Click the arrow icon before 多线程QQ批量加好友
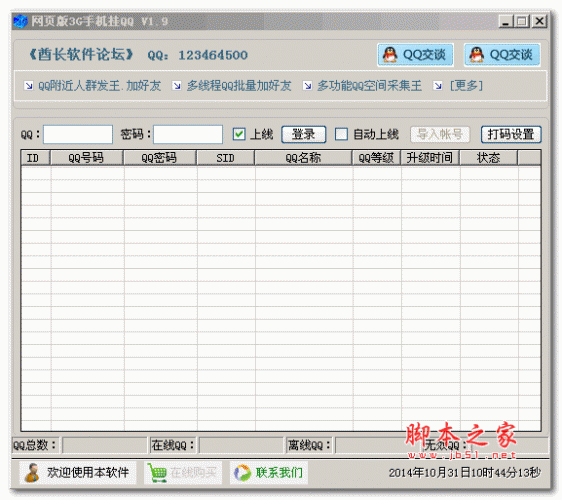This screenshot has width=562, height=500. pos(176,86)
